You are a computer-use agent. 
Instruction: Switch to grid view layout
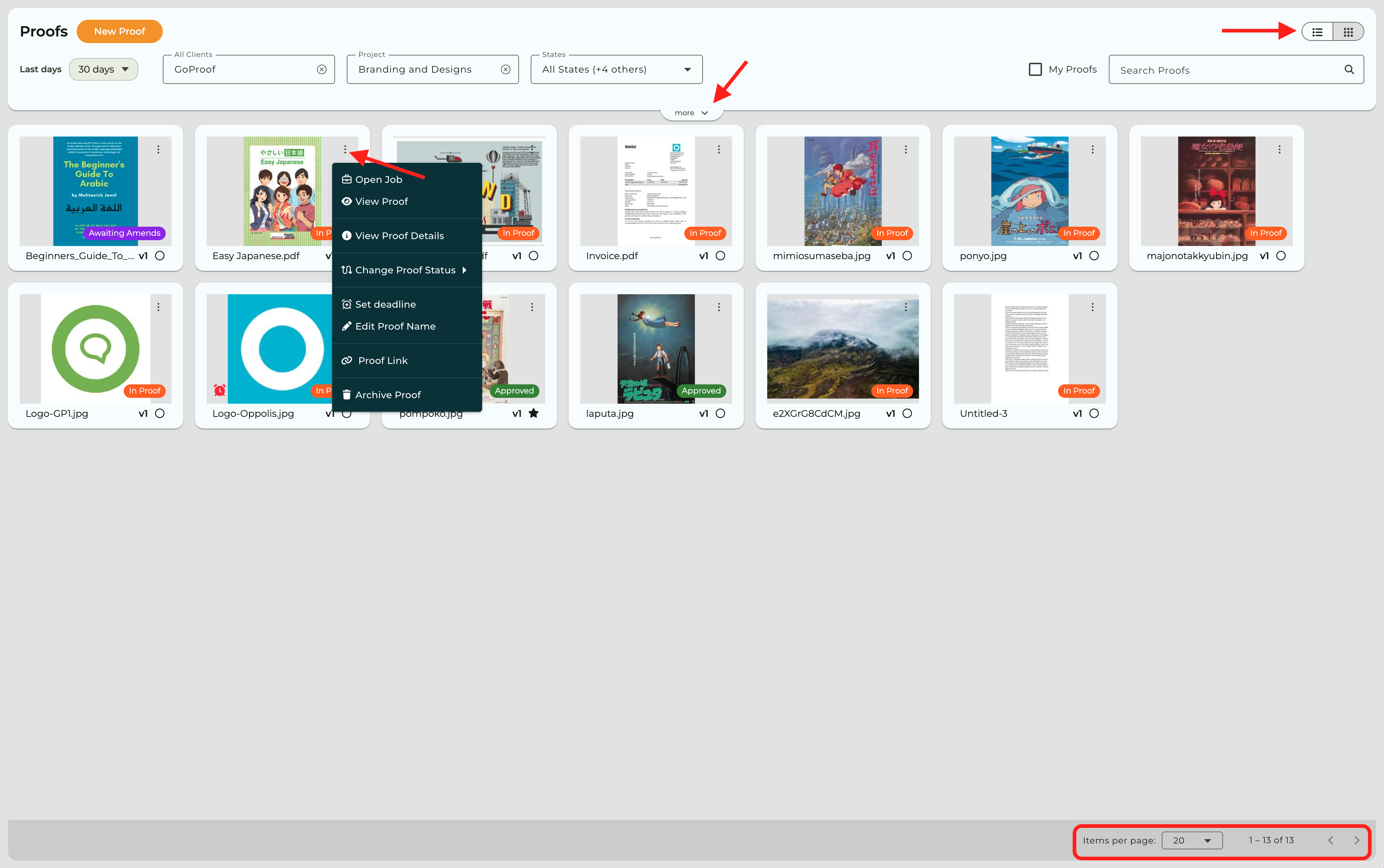pyautogui.click(x=1348, y=32)
